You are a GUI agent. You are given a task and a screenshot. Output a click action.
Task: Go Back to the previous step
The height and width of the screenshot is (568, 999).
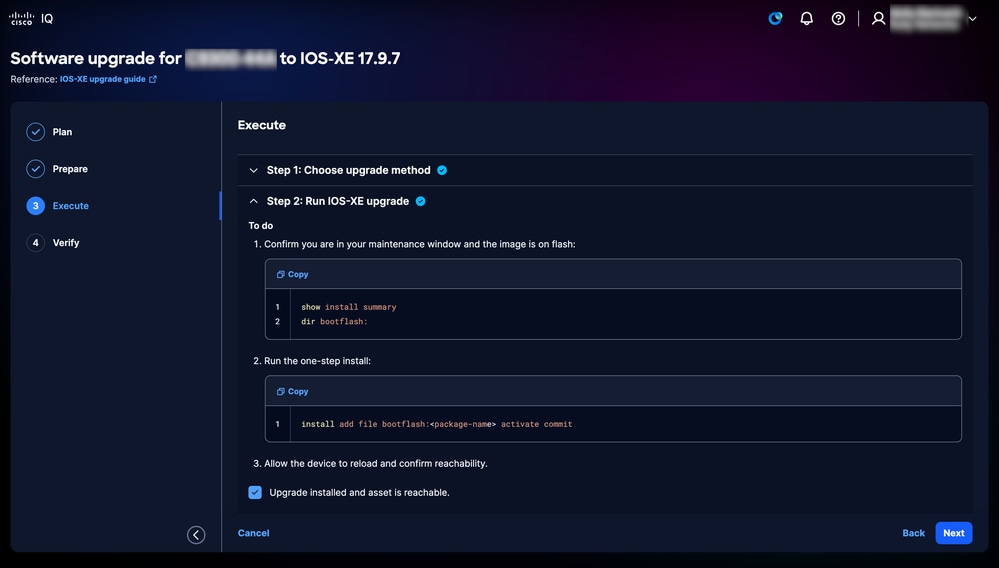tap(914, 533)
